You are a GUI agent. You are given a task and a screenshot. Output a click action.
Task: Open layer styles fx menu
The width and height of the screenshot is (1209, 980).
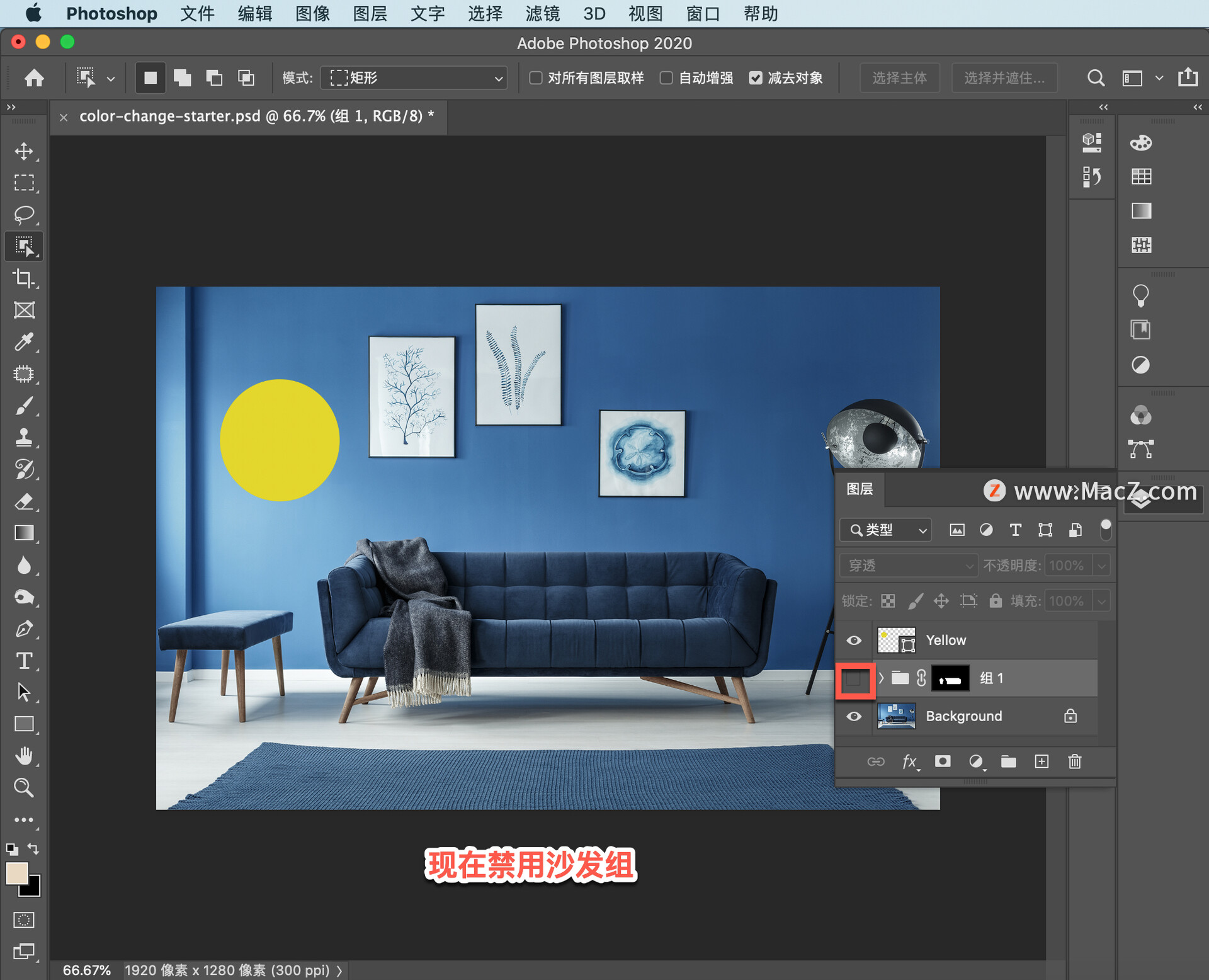tap(910, 762)
